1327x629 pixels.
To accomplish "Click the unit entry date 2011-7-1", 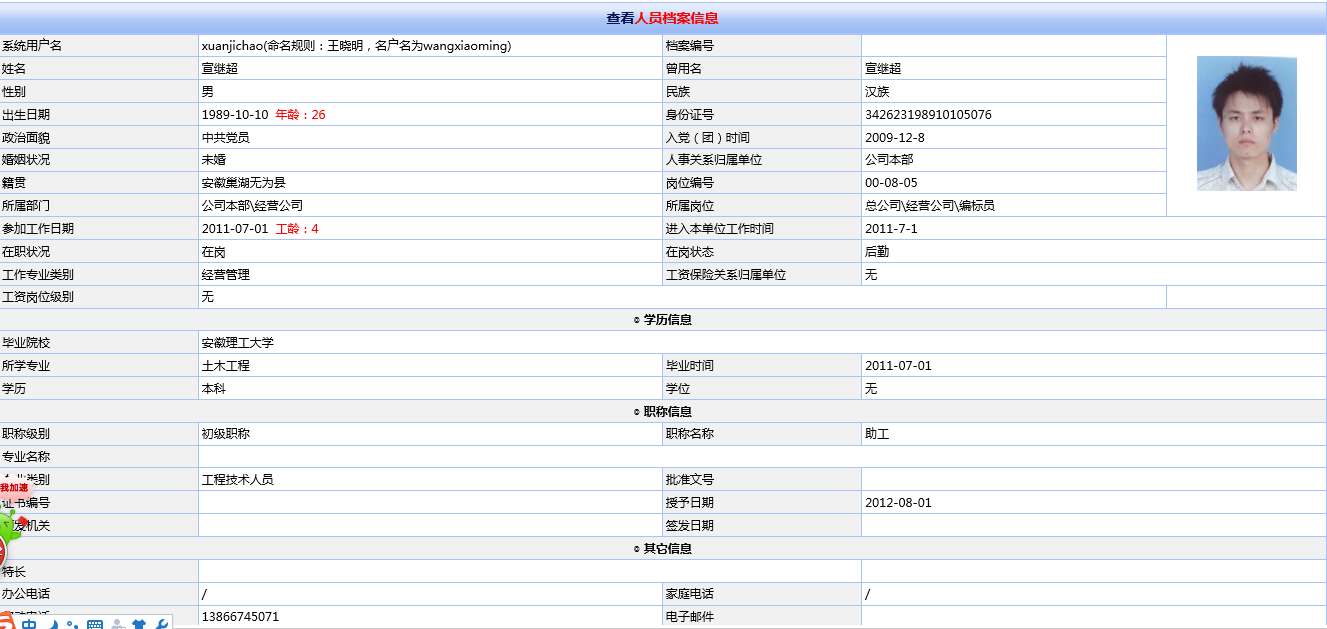I will 891,229.
